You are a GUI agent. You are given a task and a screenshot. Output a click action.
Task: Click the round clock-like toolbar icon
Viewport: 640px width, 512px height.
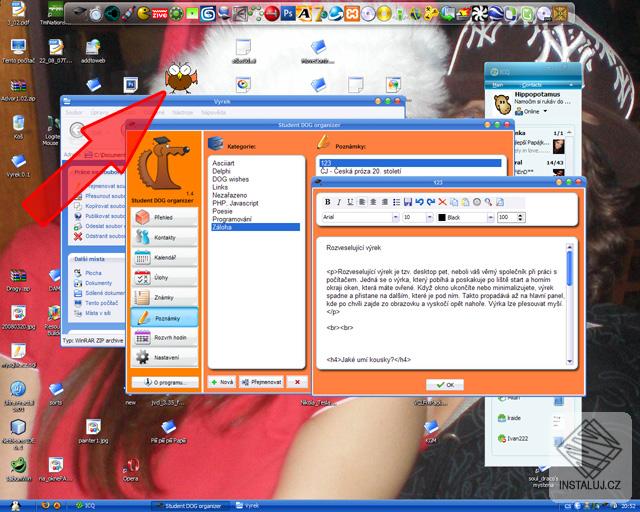click(x=476, y=202)
